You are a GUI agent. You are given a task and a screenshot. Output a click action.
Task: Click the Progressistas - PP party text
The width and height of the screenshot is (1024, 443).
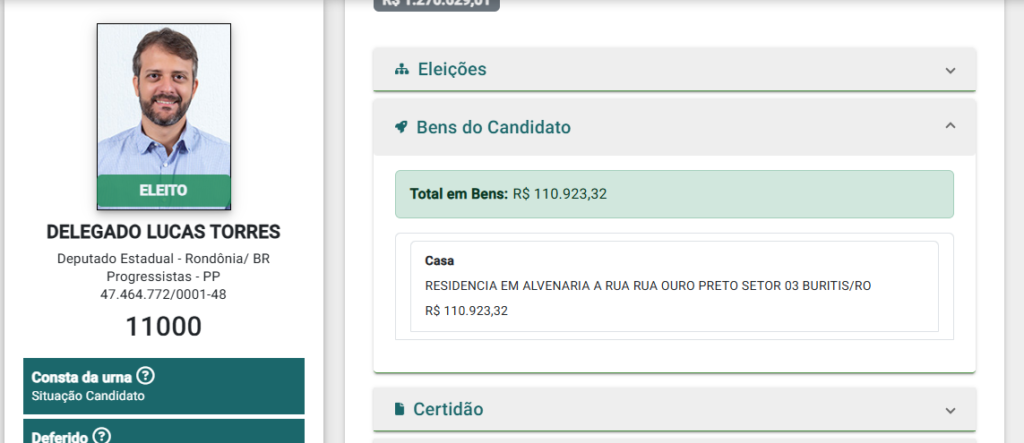click(163, 277)
